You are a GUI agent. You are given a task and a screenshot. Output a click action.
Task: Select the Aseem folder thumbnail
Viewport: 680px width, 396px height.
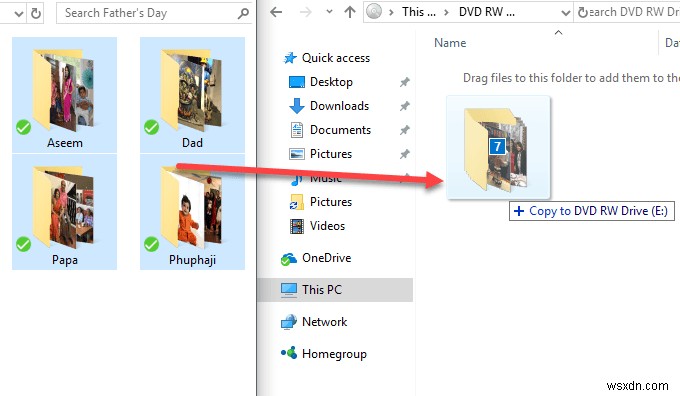click(x=64, y=95)
